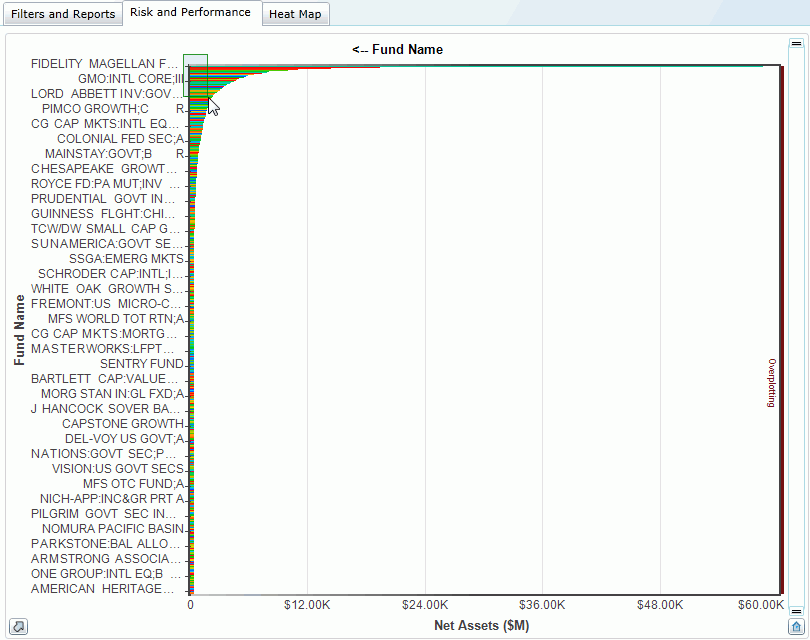Click the '<-- Fund Name' chart title

coord(398,50)
